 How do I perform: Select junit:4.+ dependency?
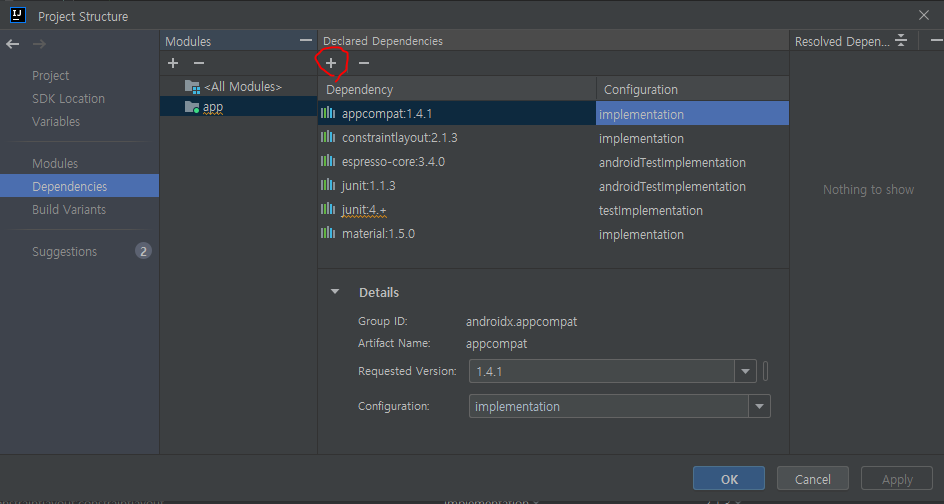[x=457, y=210]
